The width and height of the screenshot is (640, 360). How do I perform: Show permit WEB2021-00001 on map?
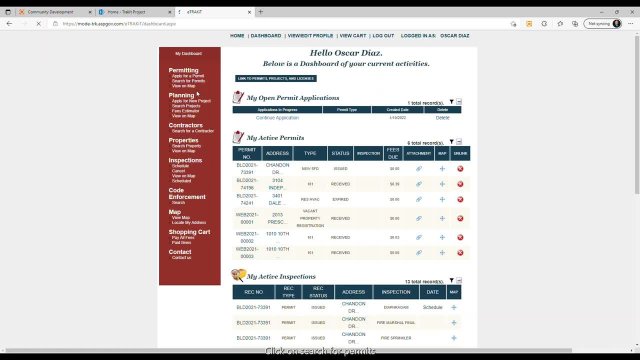click(442, 218)
